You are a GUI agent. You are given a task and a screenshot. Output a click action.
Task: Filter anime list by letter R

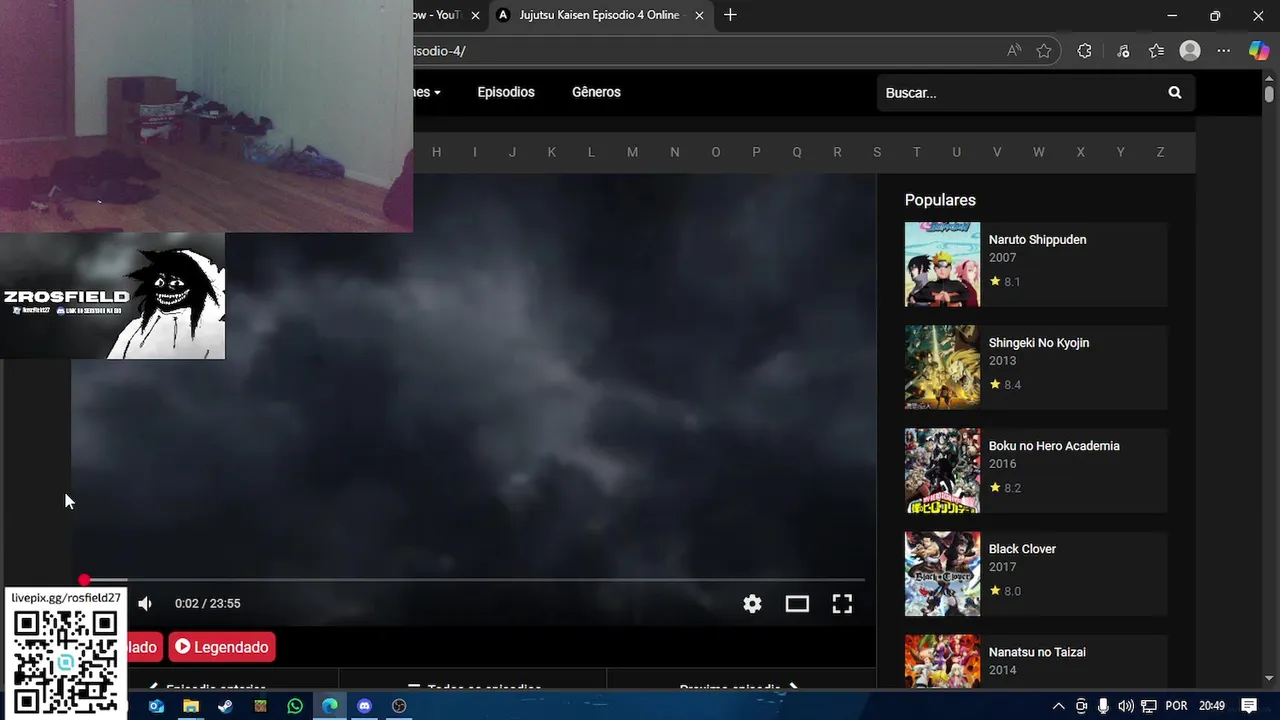pos(837,152)
